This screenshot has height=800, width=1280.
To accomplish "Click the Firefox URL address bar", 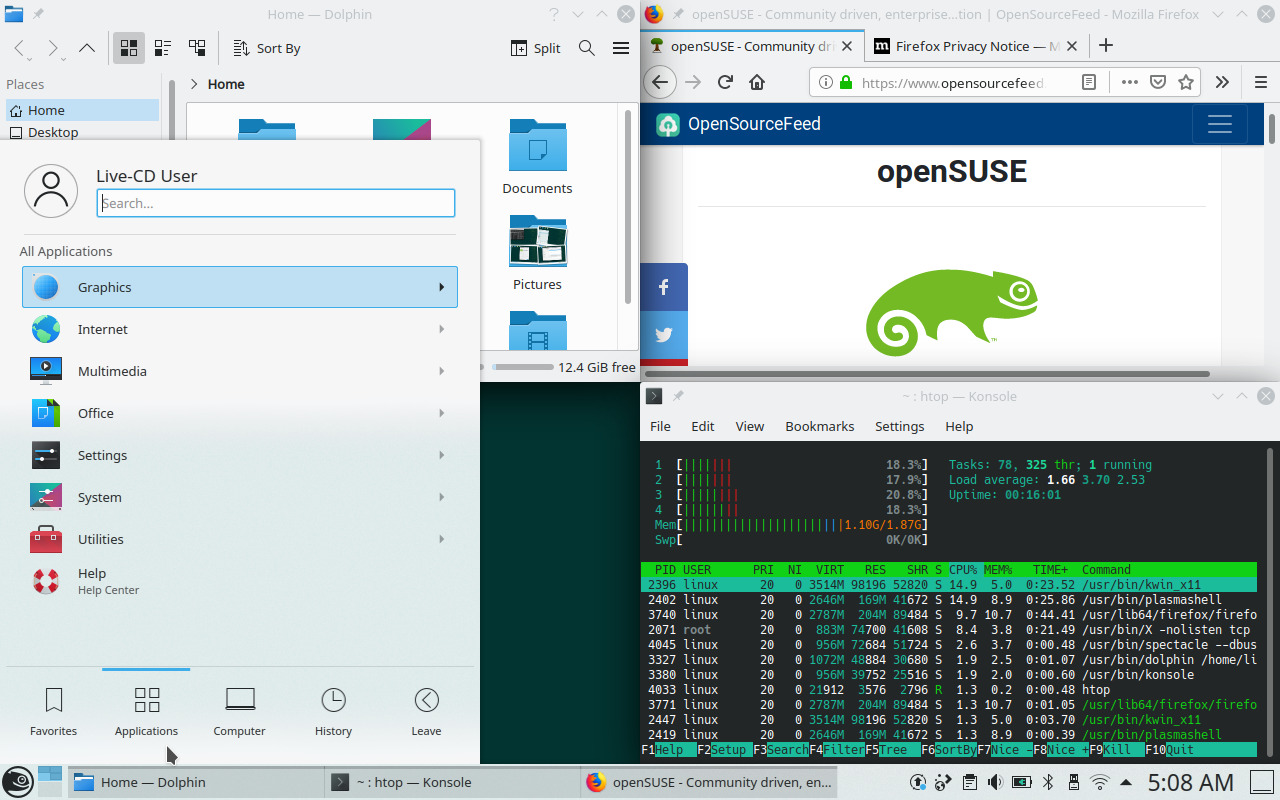I will (955, 83).
